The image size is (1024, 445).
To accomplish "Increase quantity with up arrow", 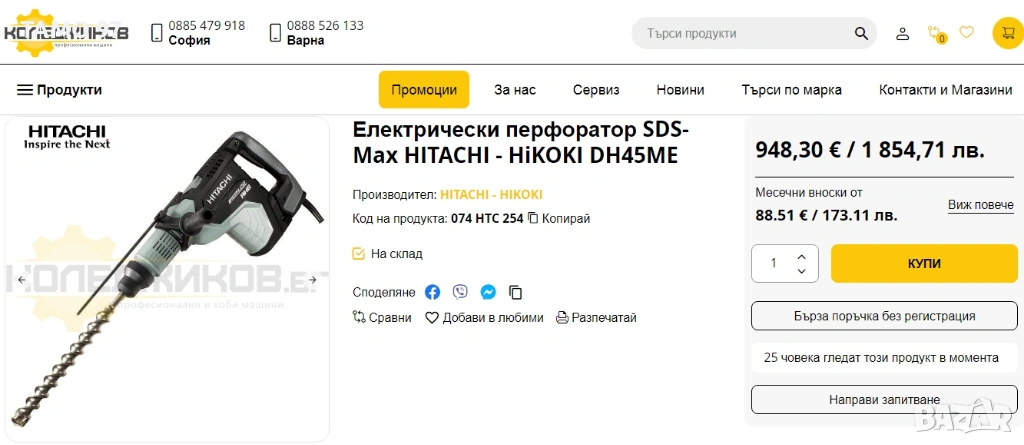I will coord(801,256).
